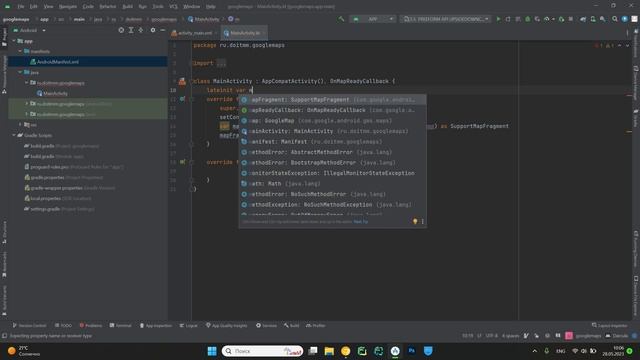Open Task View from taskbar
Image resolution: width=640 pixels, height=360 pixels.
point(313,351)
